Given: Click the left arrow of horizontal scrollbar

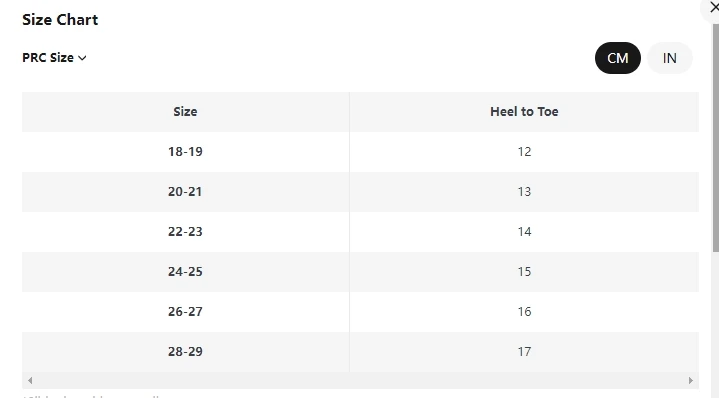Looking at the screenshot, I should click(30, 380).
